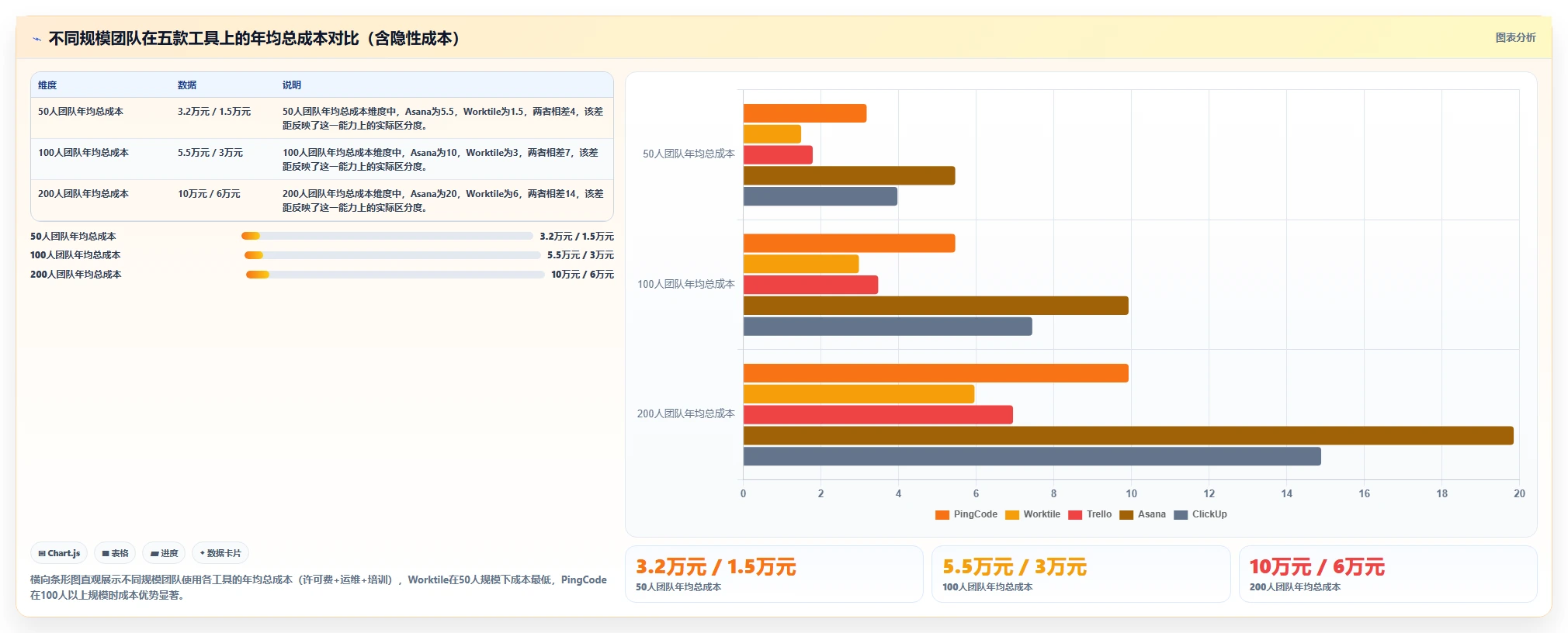Image resolution: width=1568 pixels, height=633 pixels.
Task: Open the 5.5万元 / 3万元 stat card
Action: click(1081, 574)
